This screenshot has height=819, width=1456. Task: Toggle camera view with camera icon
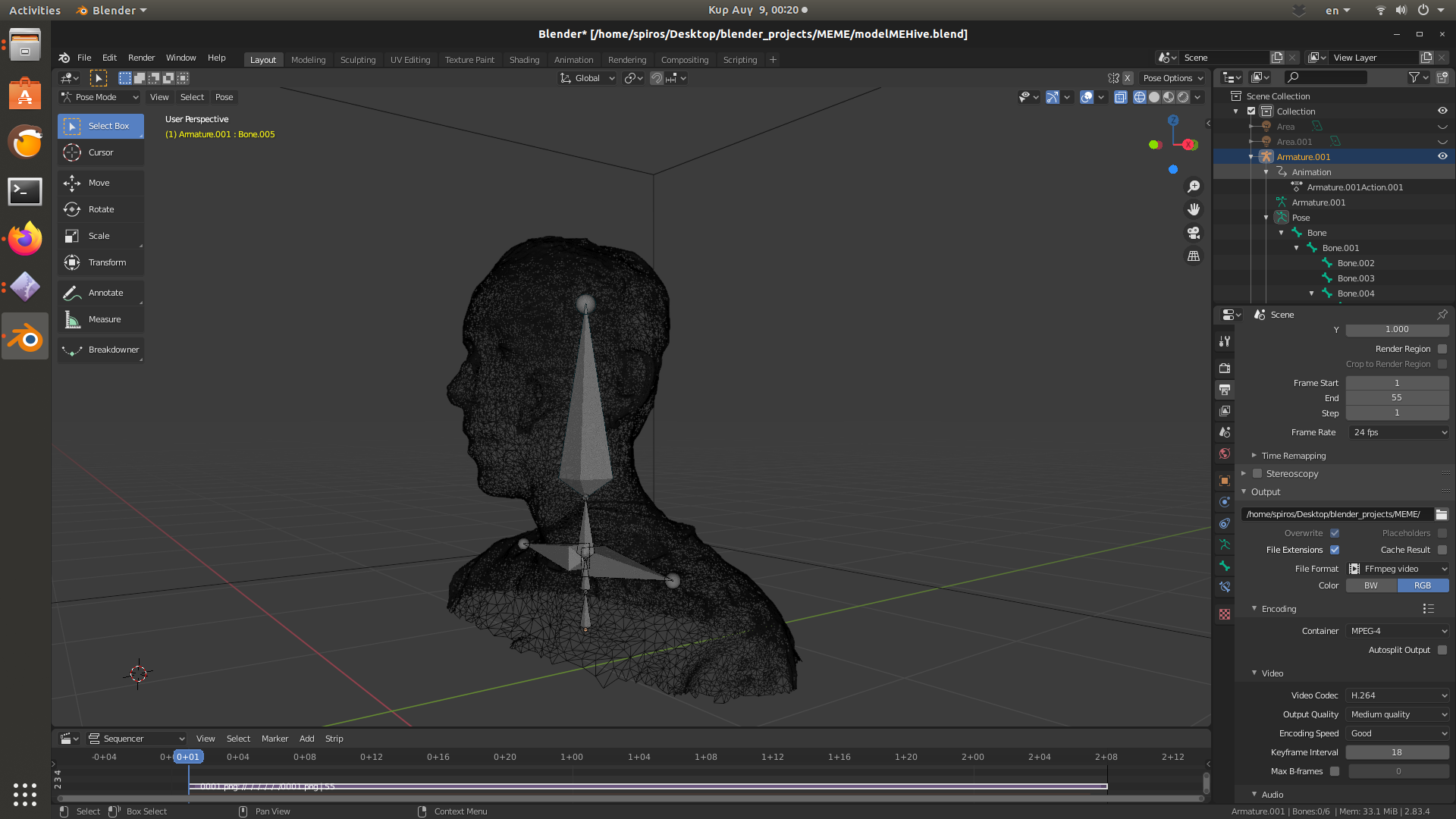pos(1194,233)
